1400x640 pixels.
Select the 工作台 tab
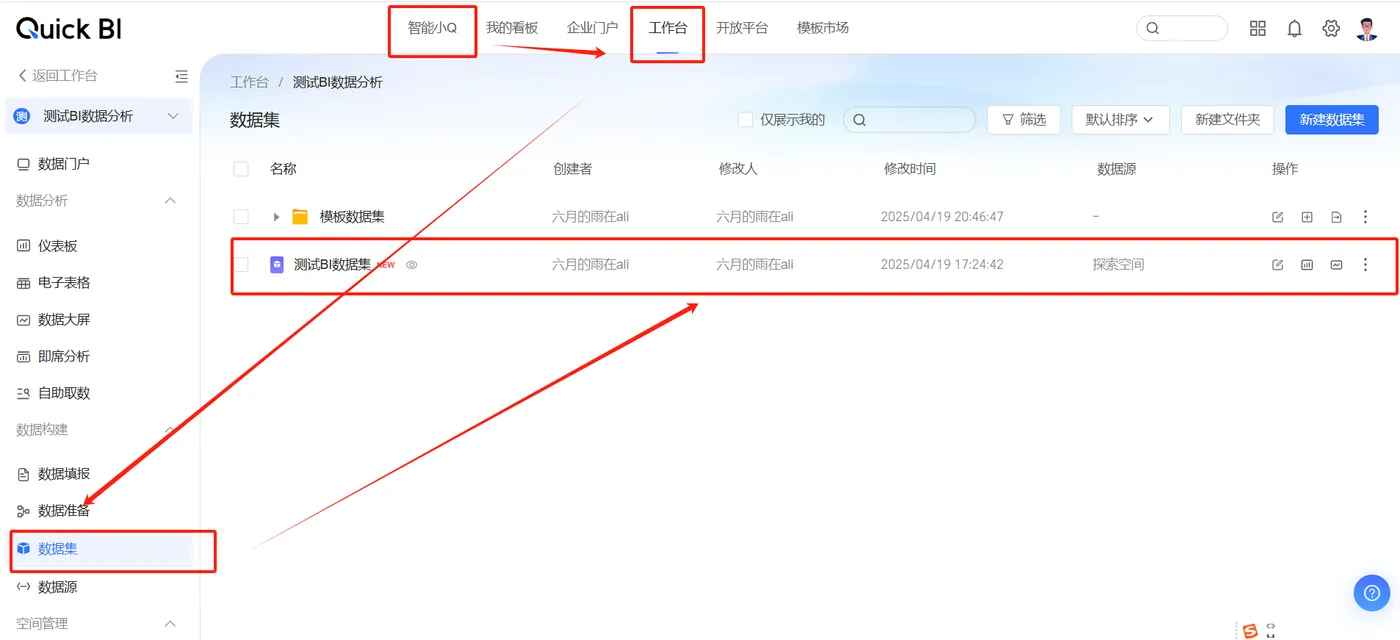[668, 28]
